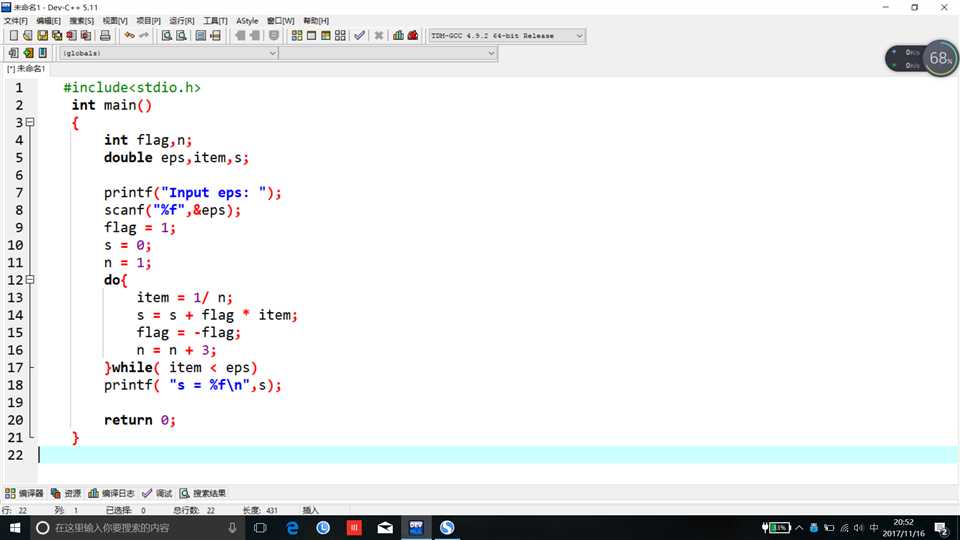This screenshot has height=540, width=960.
Task: Click the Go to line icon
Action: tap(216, 36)
